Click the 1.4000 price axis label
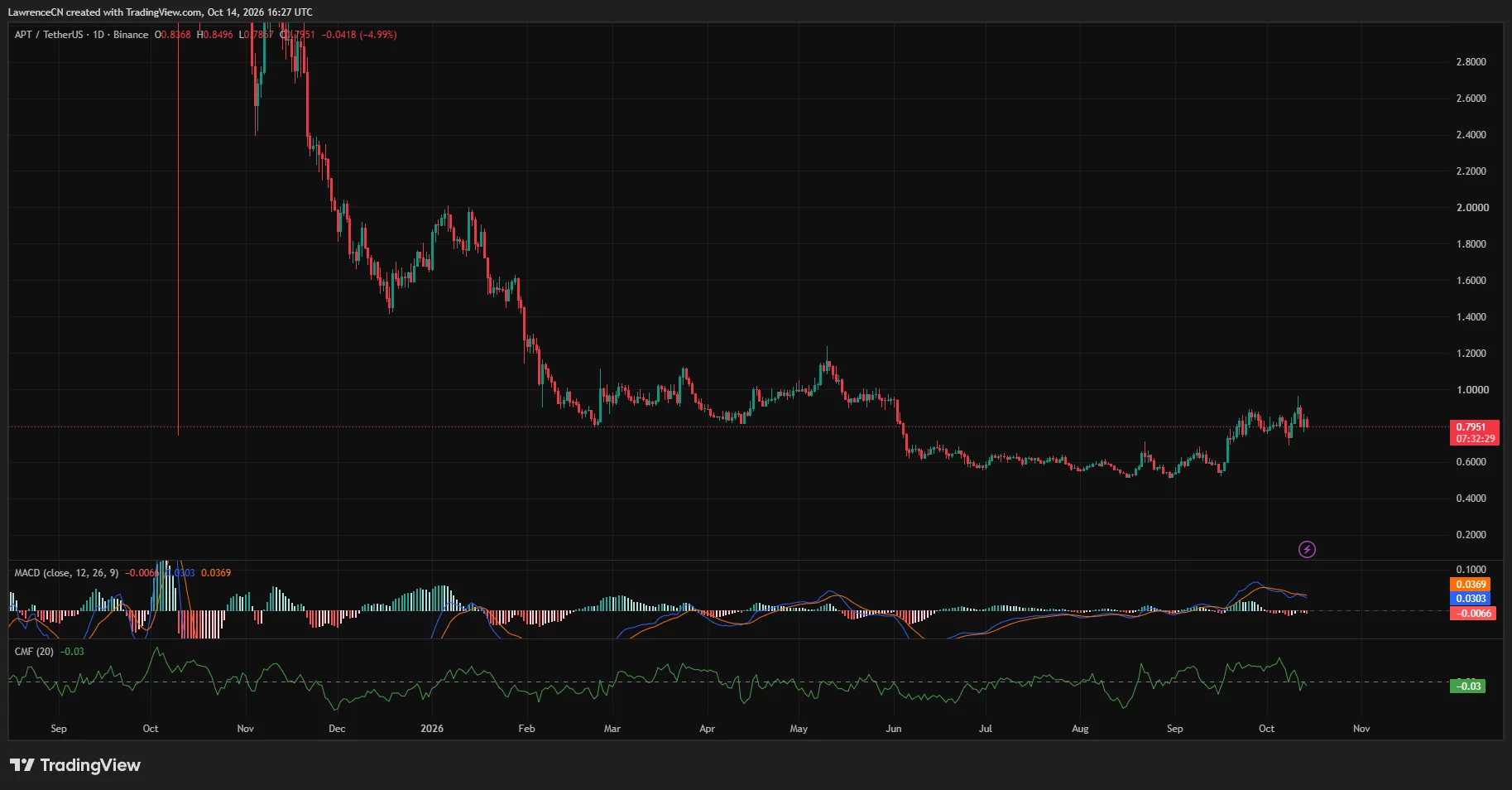This screenshot has width=1512, height=790. (1471, 317)
